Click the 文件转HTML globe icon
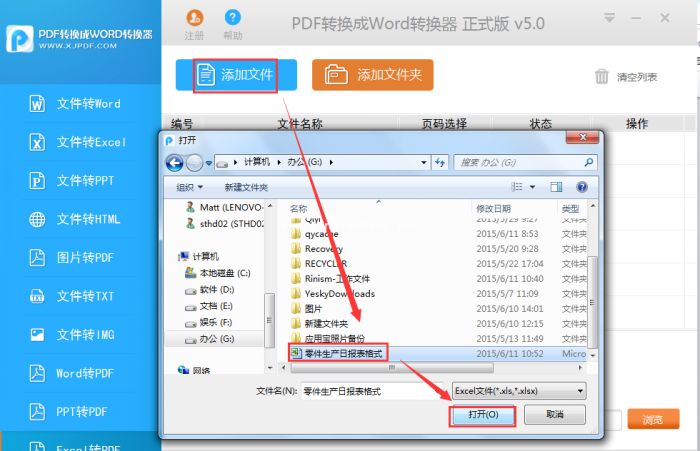700x451 pixels. (x=37, y=219)
